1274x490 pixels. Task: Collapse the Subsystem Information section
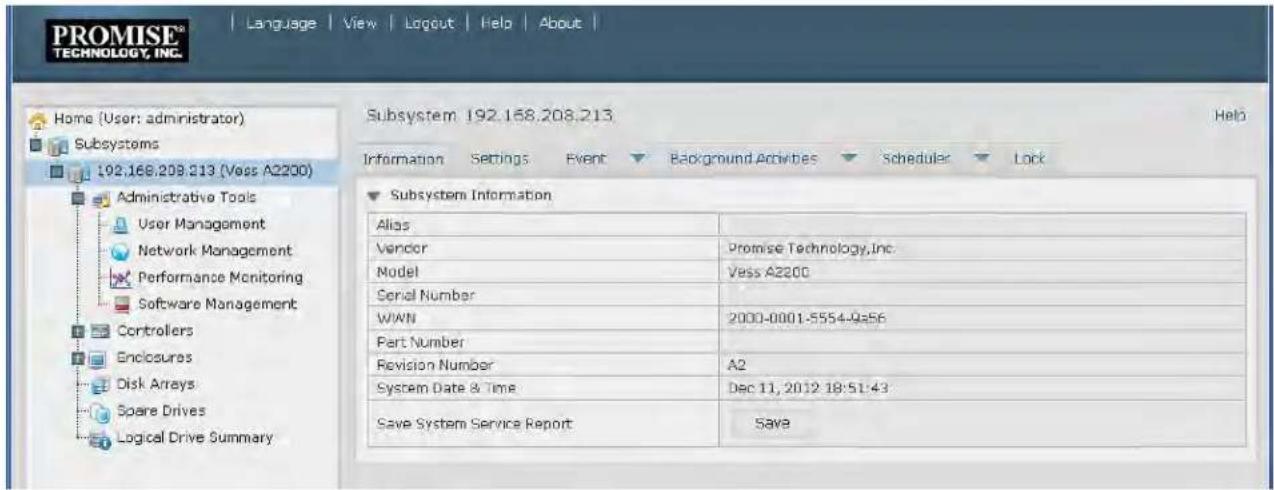376,196
